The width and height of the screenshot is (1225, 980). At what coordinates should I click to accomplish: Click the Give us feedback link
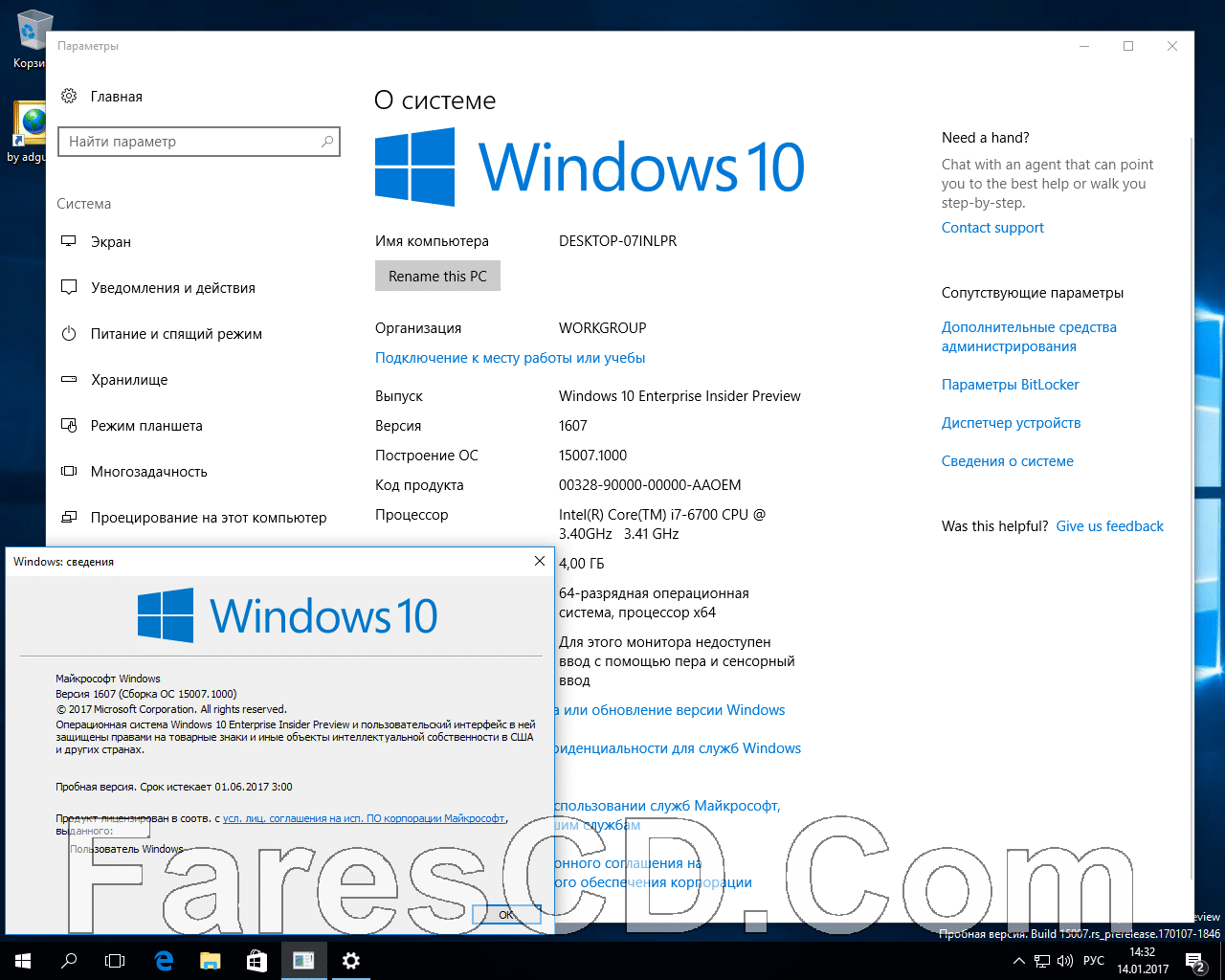tap(1110, 526)
